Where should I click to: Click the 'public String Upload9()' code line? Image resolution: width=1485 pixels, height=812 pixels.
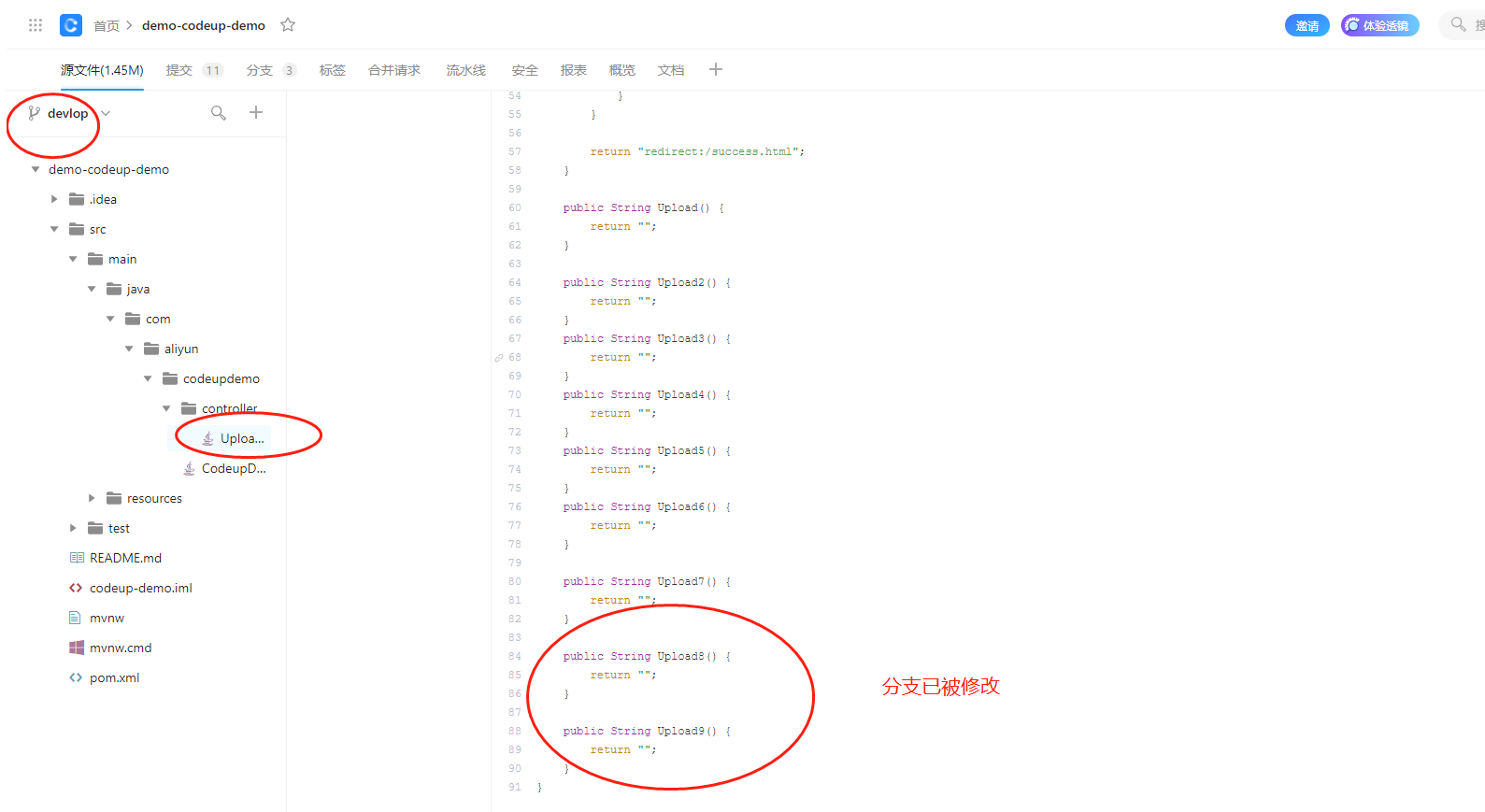[647, 731]
